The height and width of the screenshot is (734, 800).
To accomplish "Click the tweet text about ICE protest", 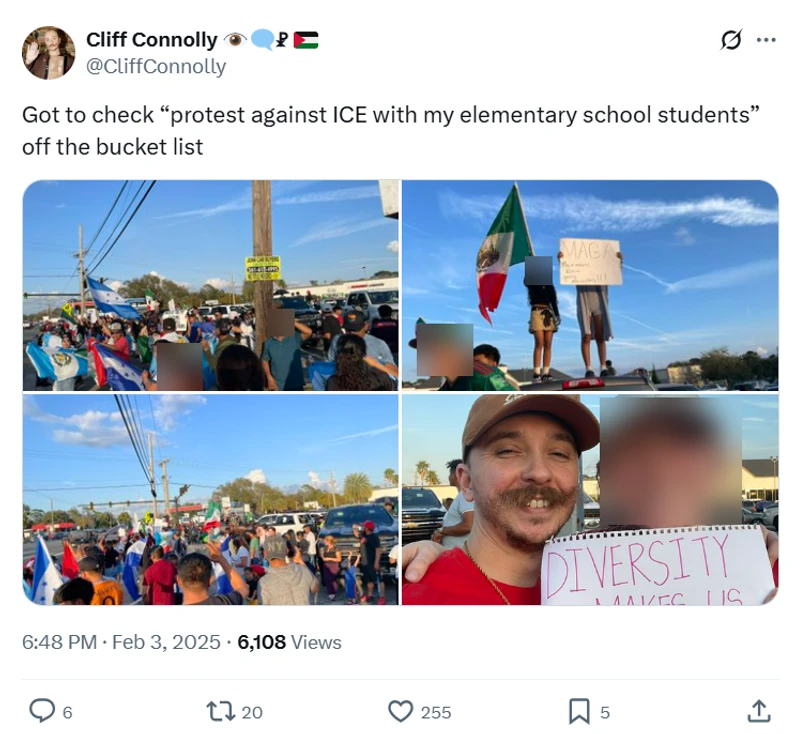I will [x=391, y=131].
